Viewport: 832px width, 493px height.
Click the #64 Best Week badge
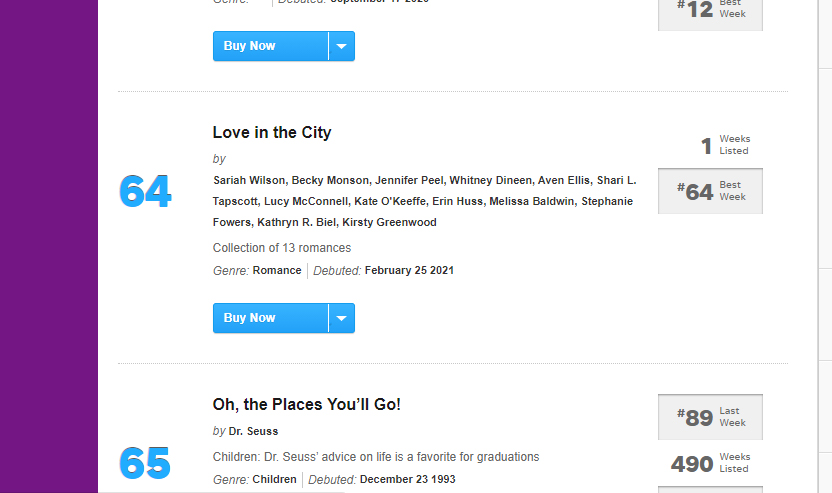710,191
